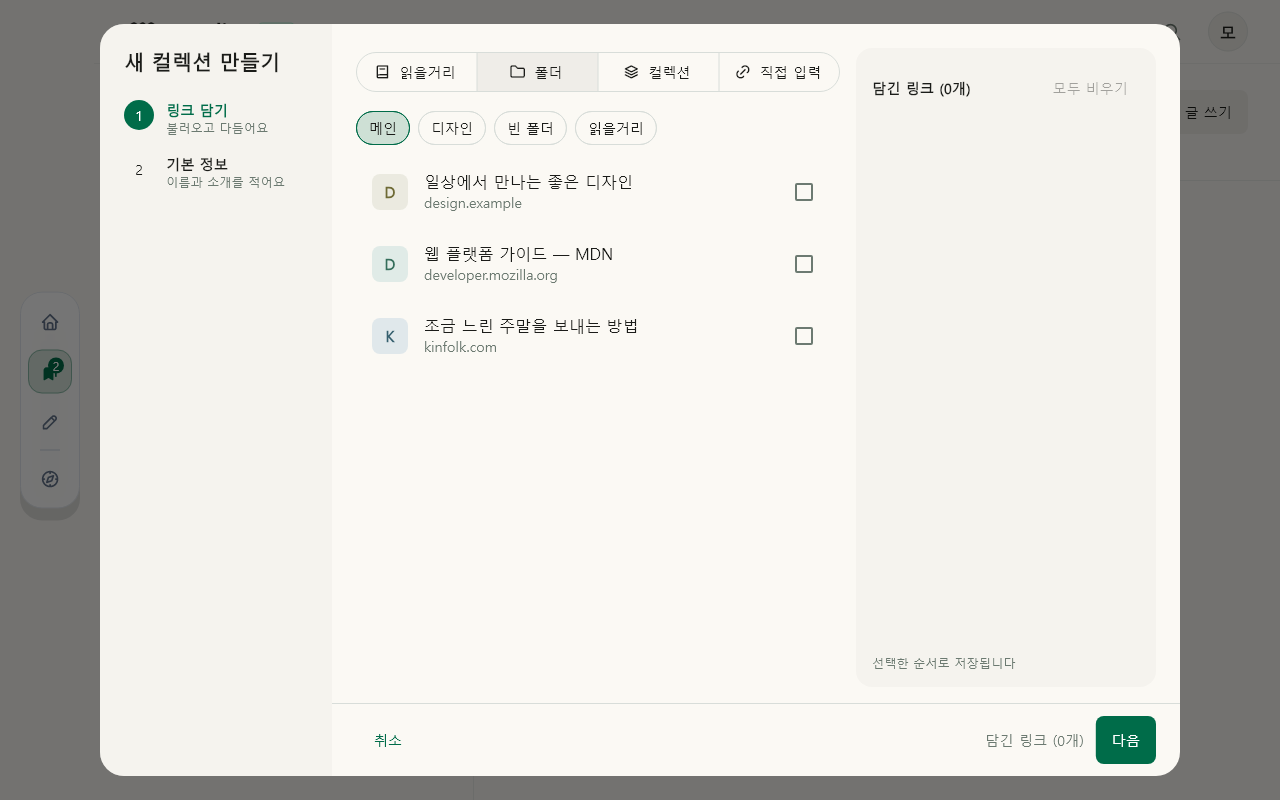
Task: Click the title 조금 느린 주말을 보내는 방법
Action: click(531, 326)
